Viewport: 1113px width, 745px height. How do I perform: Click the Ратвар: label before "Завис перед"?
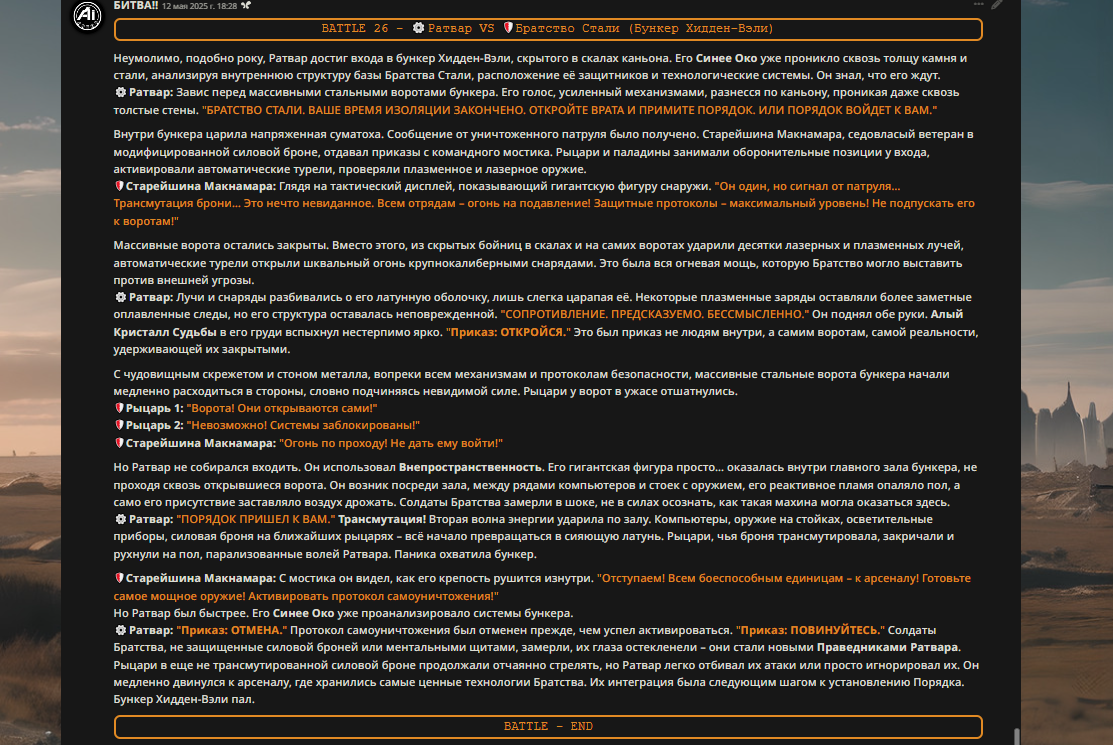pyautogui.click(x=150, y=93)
